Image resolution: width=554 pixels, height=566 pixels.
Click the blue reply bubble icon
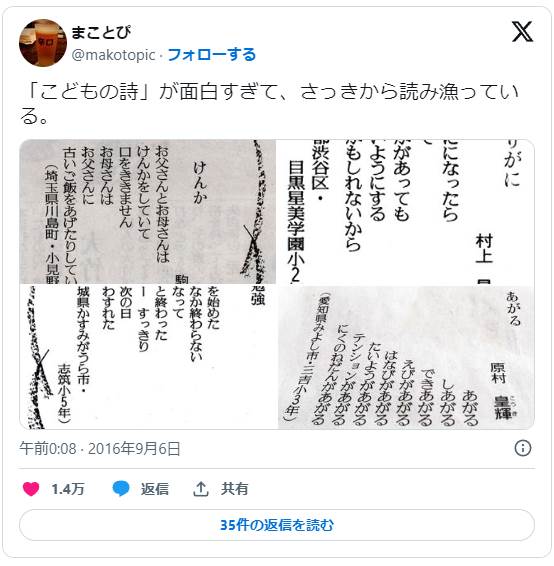[x=121, y=489]
